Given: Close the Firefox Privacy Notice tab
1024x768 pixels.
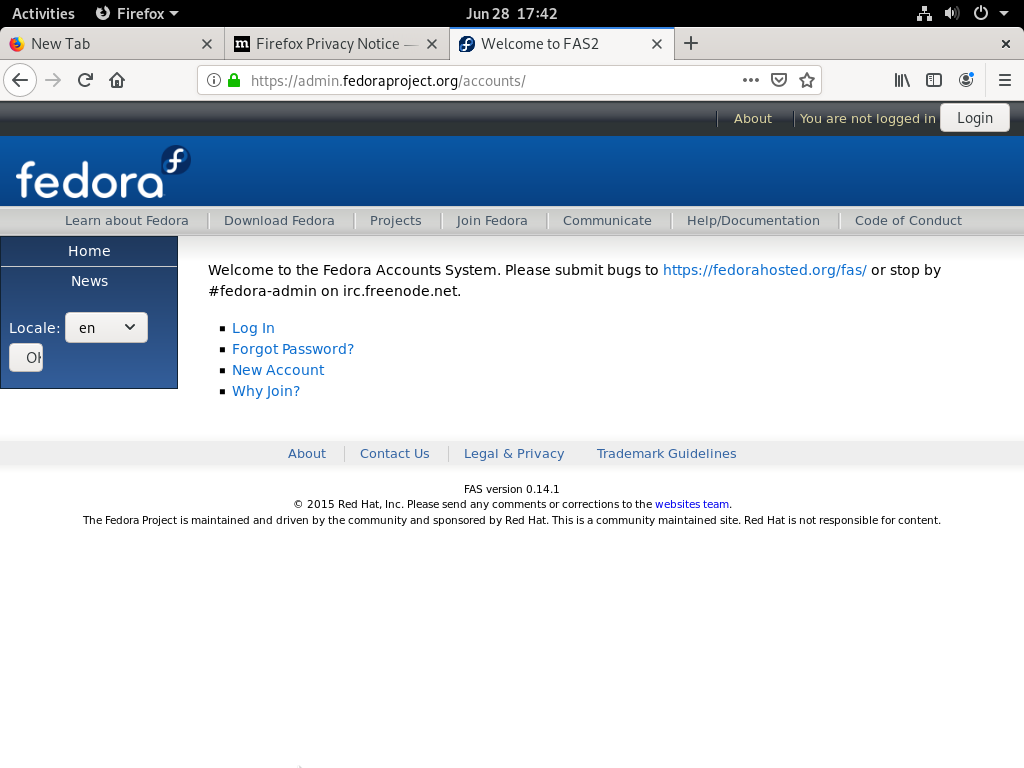Looking at the screenshot, I should tap(432, 44).
